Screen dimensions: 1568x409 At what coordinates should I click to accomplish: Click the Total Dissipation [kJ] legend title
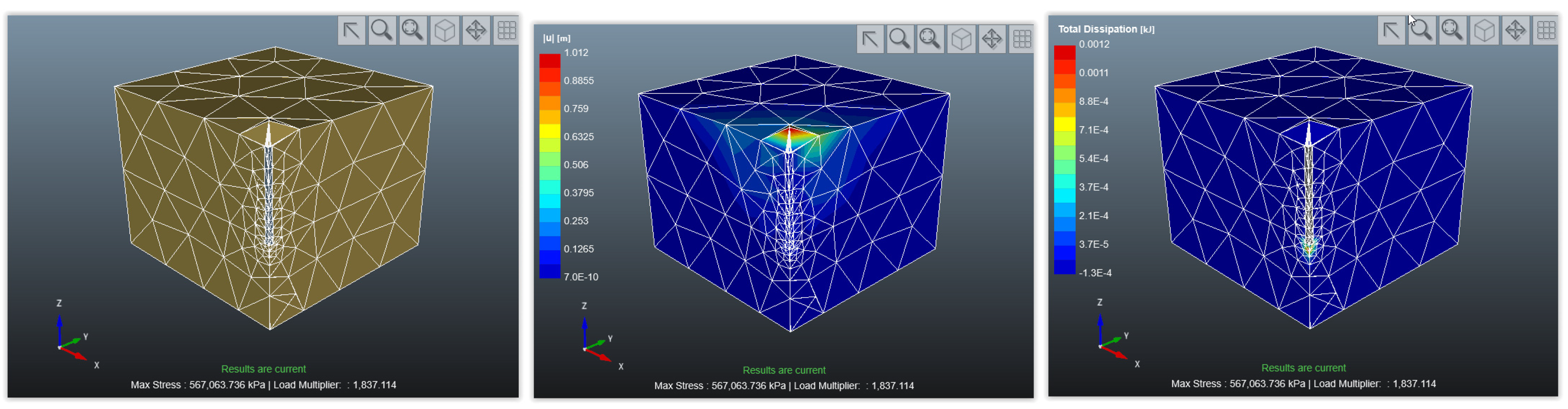coord(1105,29)
